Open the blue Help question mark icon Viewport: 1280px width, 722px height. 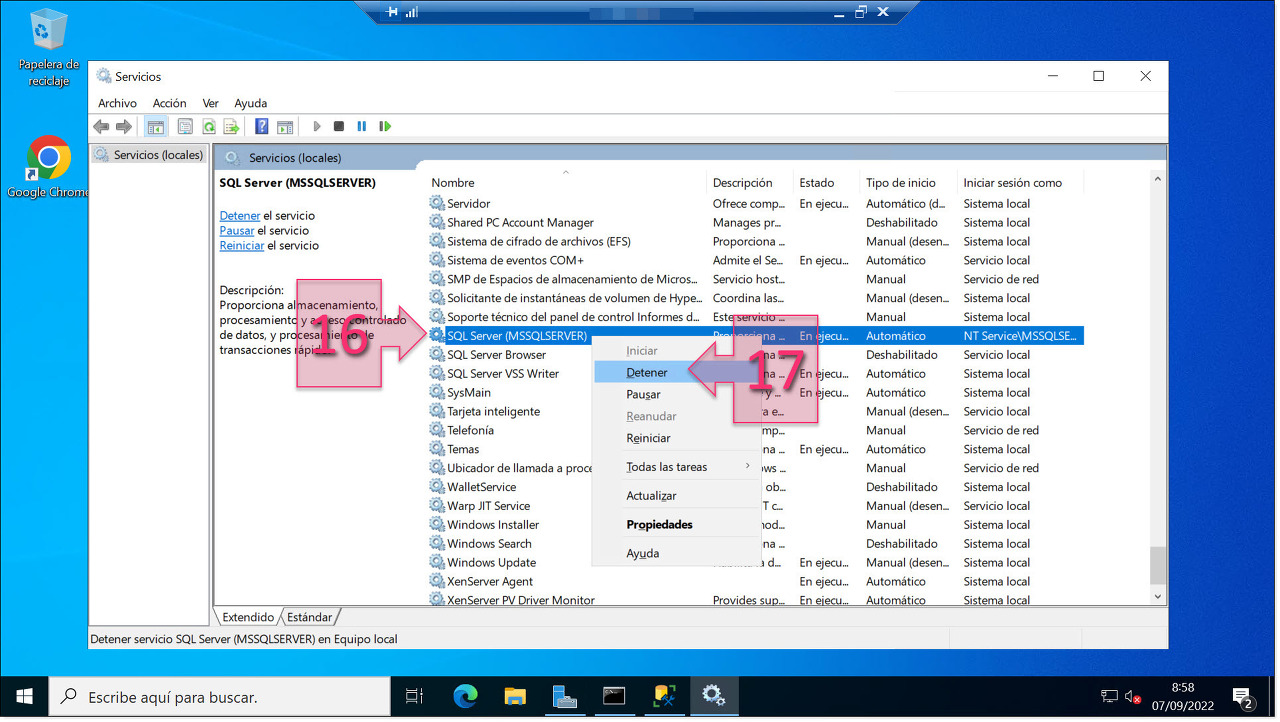pos(262,127)
